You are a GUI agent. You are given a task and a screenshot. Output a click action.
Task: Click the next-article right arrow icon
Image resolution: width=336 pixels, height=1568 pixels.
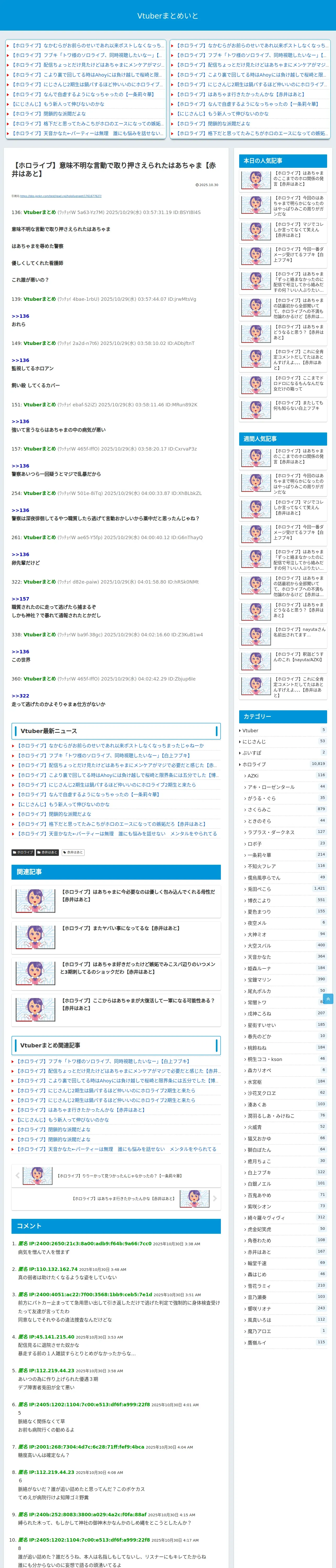(215, 1198)
